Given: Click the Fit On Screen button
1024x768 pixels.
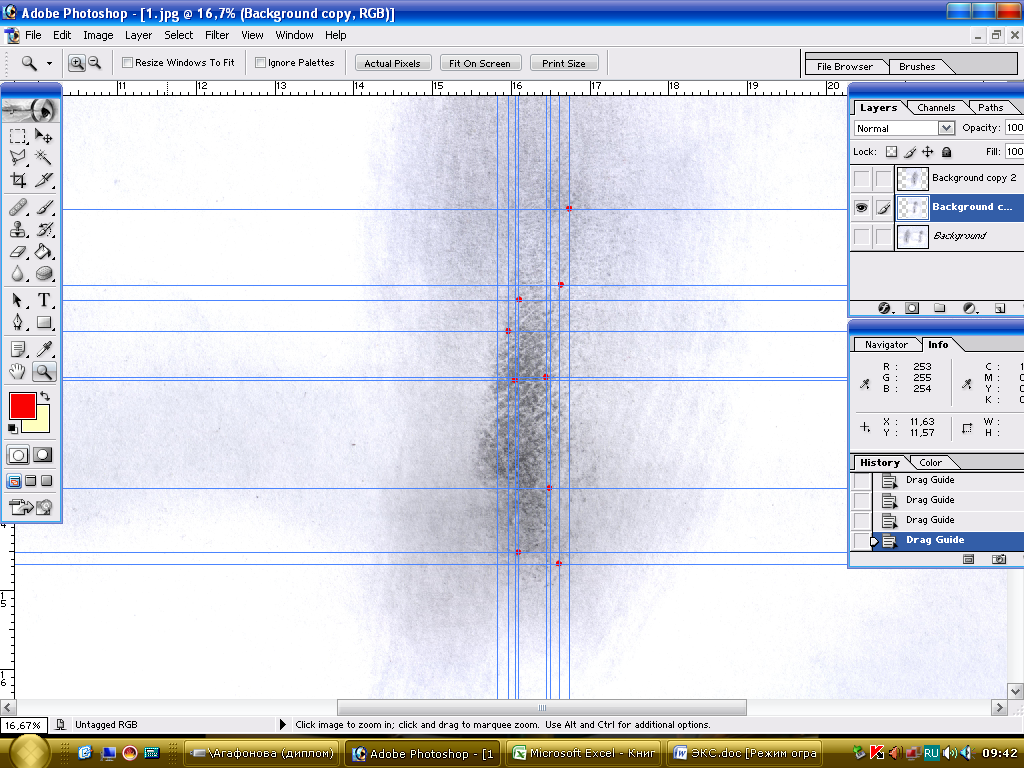Looking at the screenshot, I should tap(479, 63).
